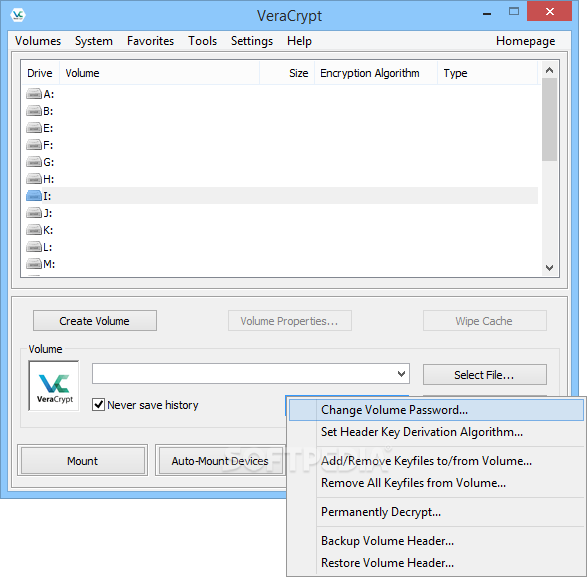Image resolution: width=587 pixels, height=577 pixels.
Task: Select drive F: icon in list
Action: tap(34, 145)
